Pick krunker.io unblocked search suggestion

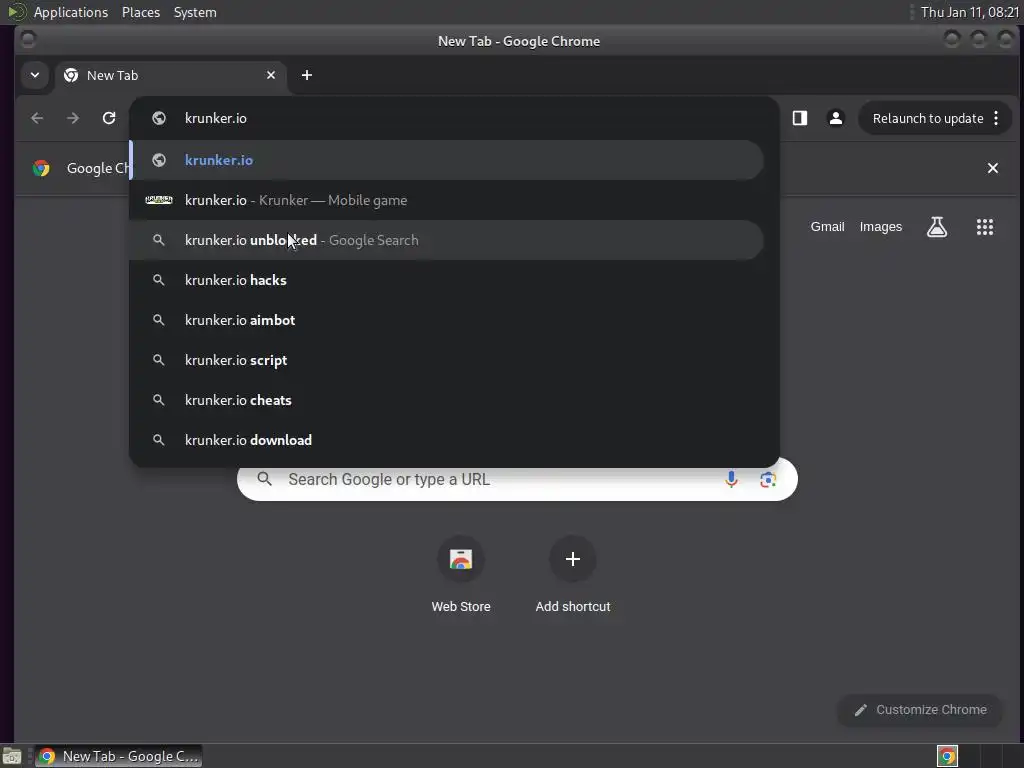pyautogui.click(x=447, y=240)
